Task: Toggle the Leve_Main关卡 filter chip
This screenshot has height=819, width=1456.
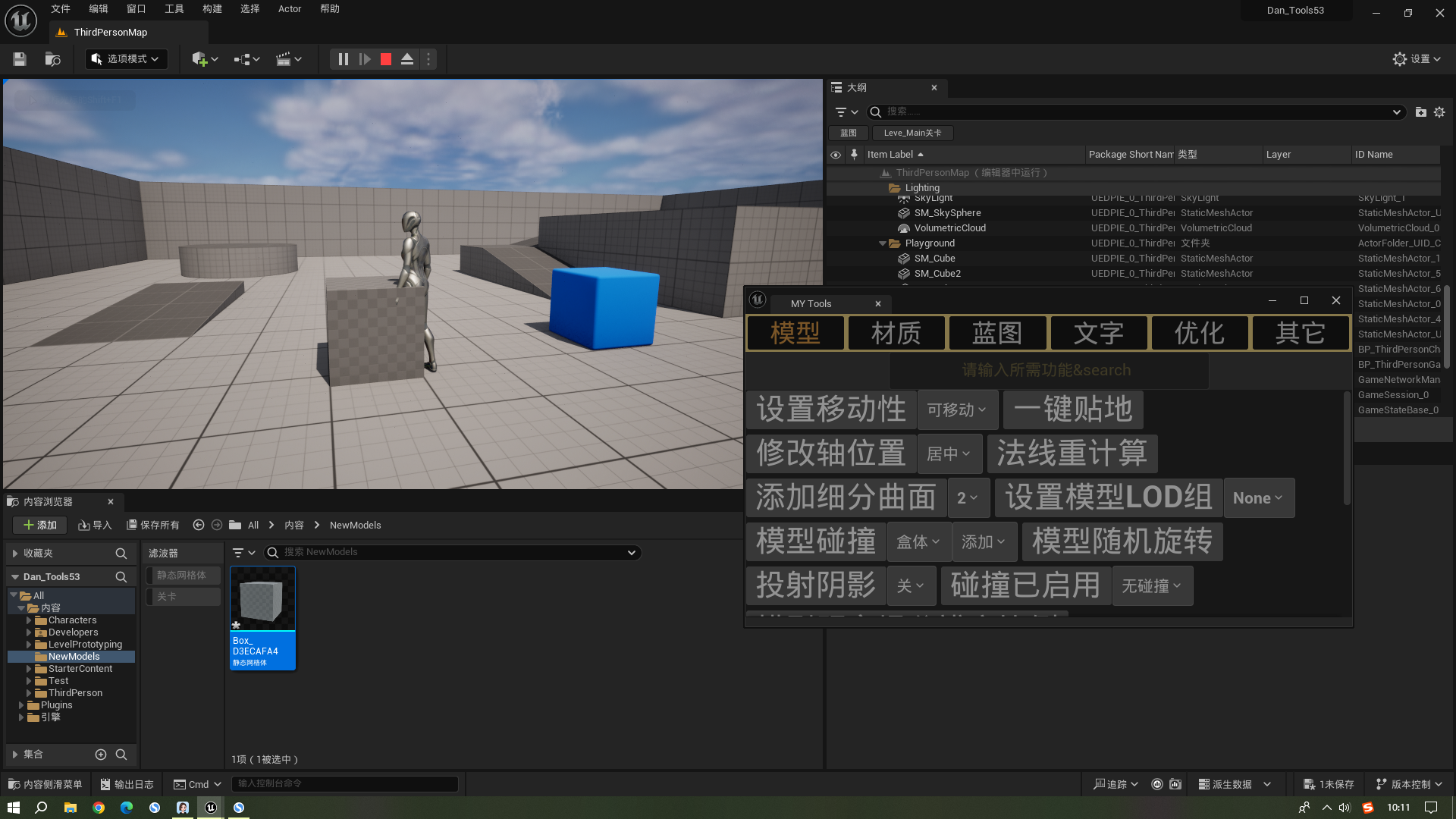Action: click(913, 133)
